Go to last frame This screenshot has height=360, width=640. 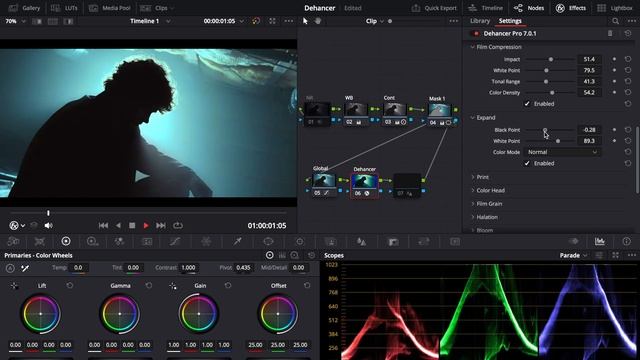tap(161, 225)
